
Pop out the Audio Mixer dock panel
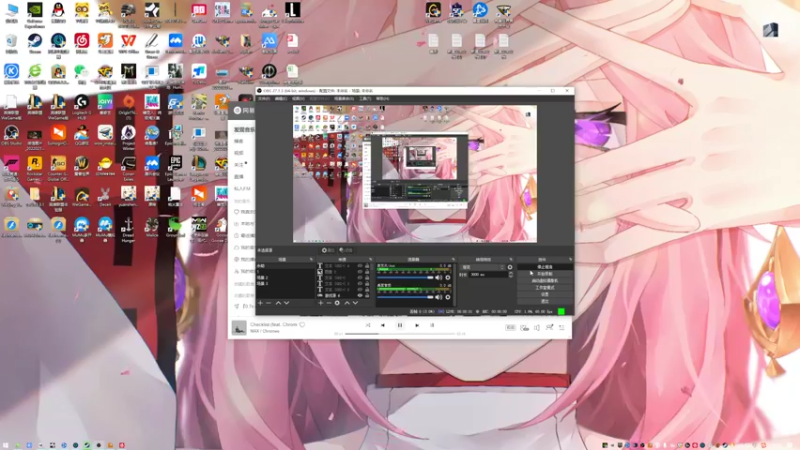[x=453, y=259]
